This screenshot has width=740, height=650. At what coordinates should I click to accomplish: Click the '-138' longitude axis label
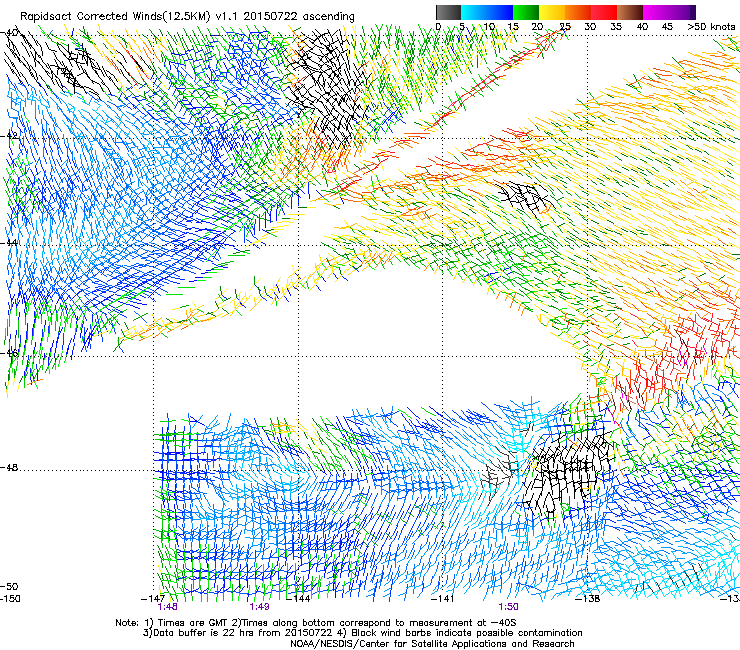[588, 598]
